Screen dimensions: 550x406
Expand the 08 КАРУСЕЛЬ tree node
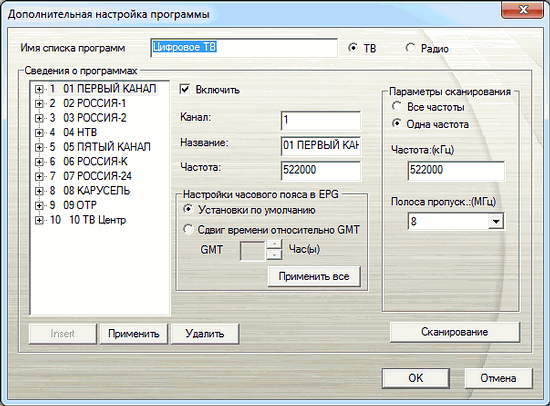[x=39, y=191]
